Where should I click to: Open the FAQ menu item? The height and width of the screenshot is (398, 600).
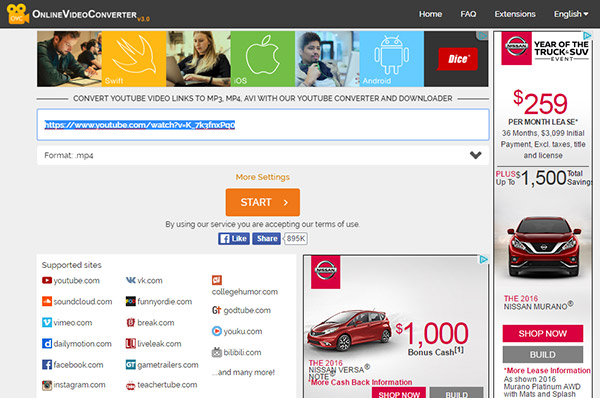click(x=468, y=14)
